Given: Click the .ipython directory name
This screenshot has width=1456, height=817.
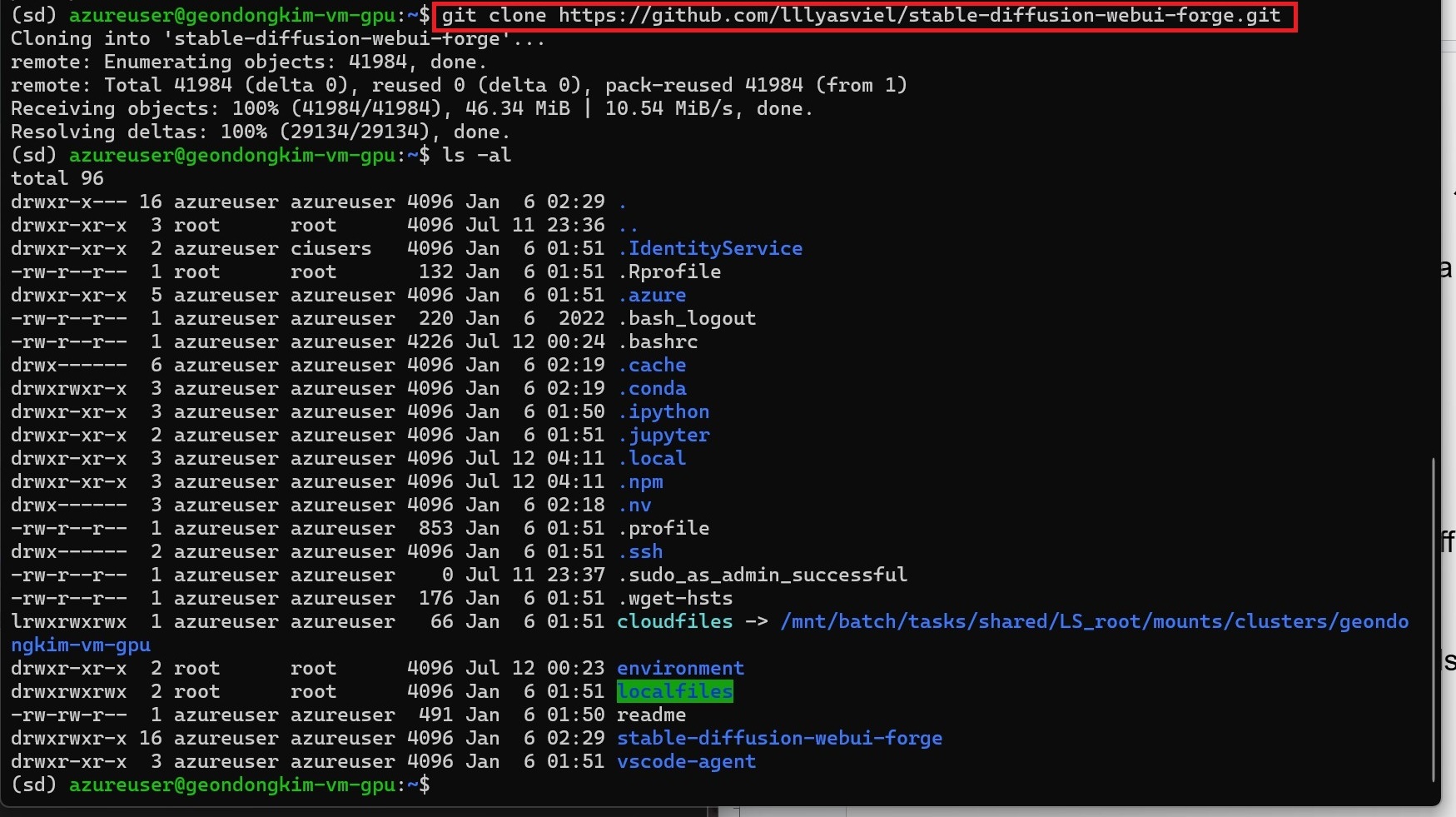Looking at the screenshot, I should click(x=664, y=411).
